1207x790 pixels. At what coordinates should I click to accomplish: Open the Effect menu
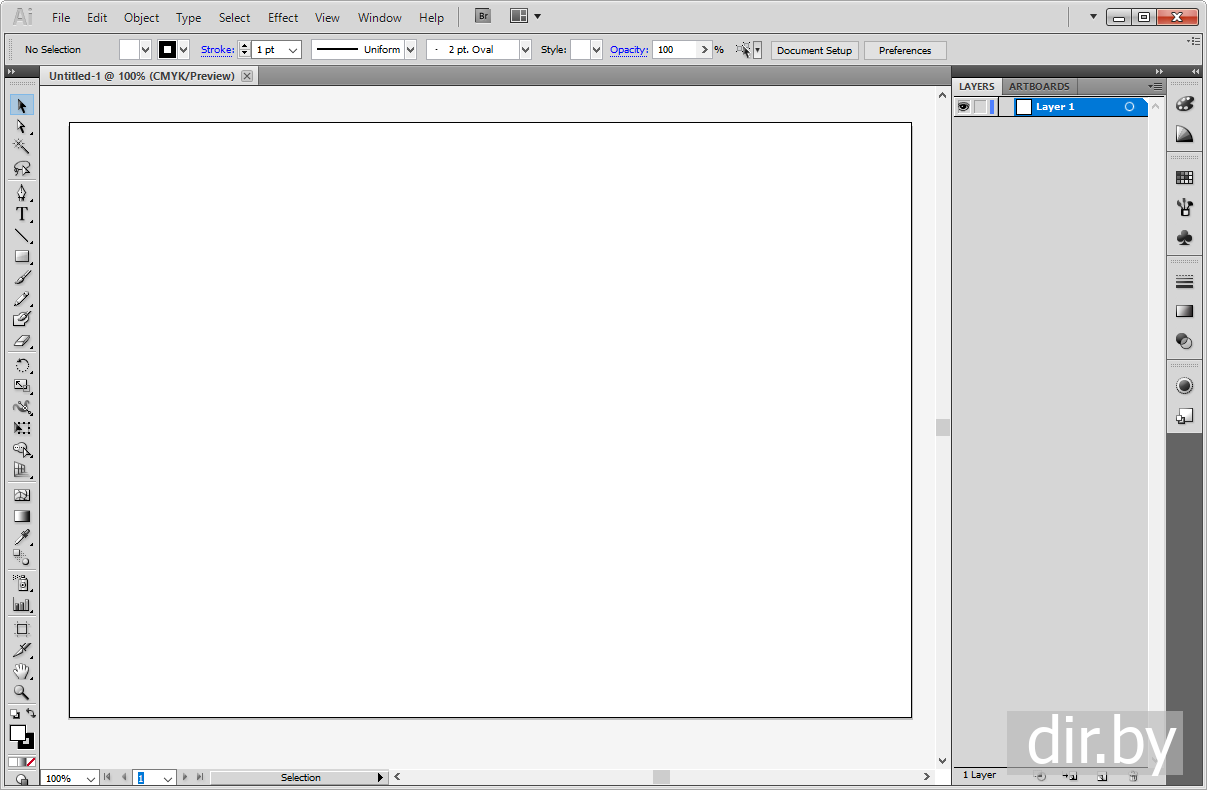click(283, 18)
